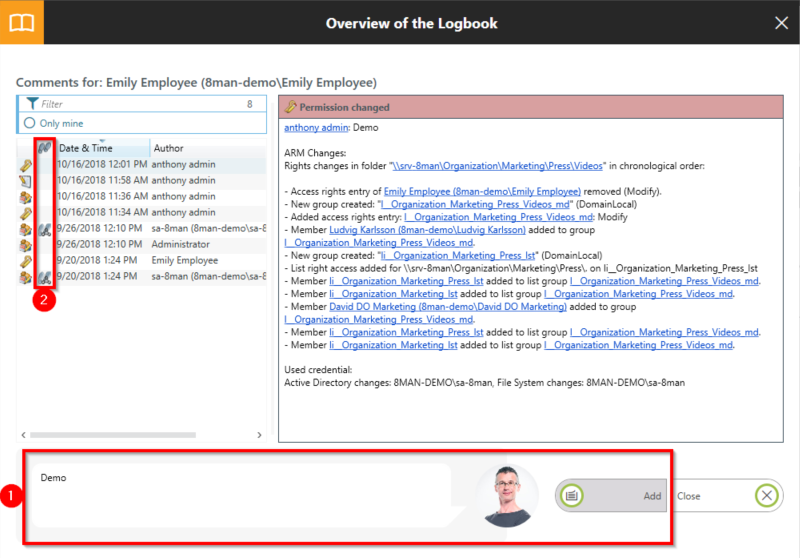
Task: Click the key icon for 12:01 PM entry
Action: pos(26,165)
